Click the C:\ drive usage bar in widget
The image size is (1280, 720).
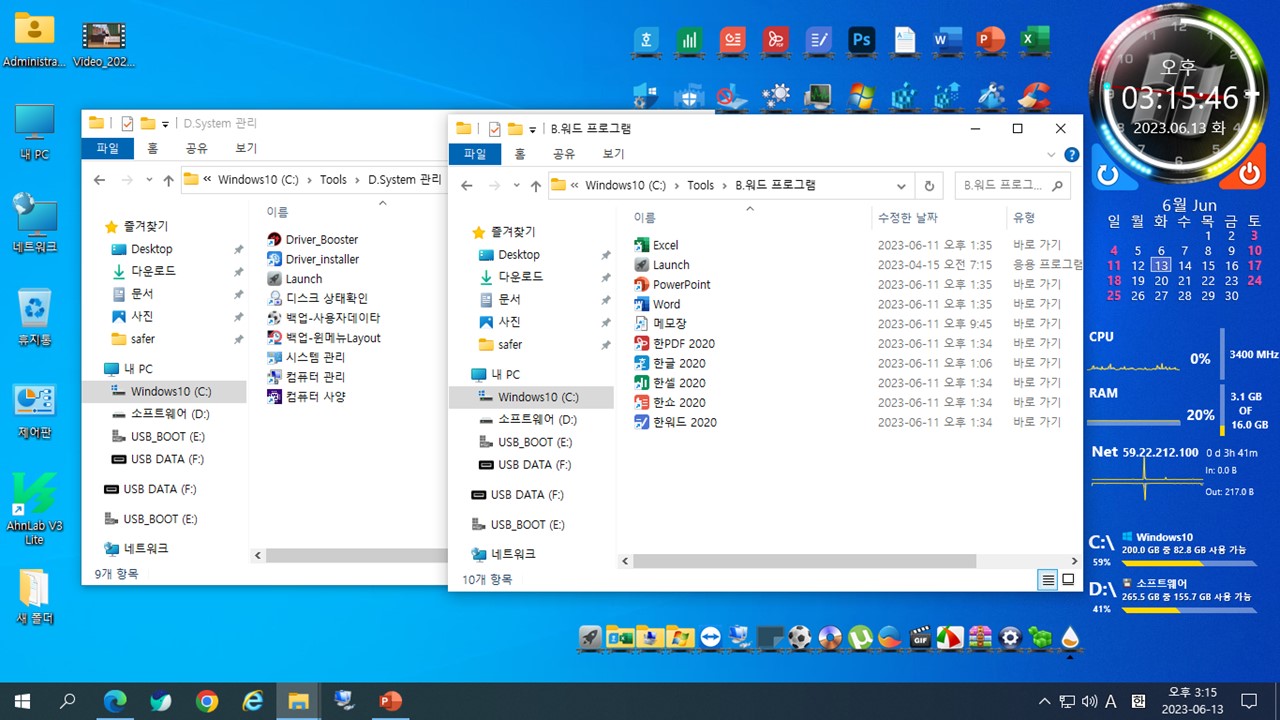tap(1187, 563)
